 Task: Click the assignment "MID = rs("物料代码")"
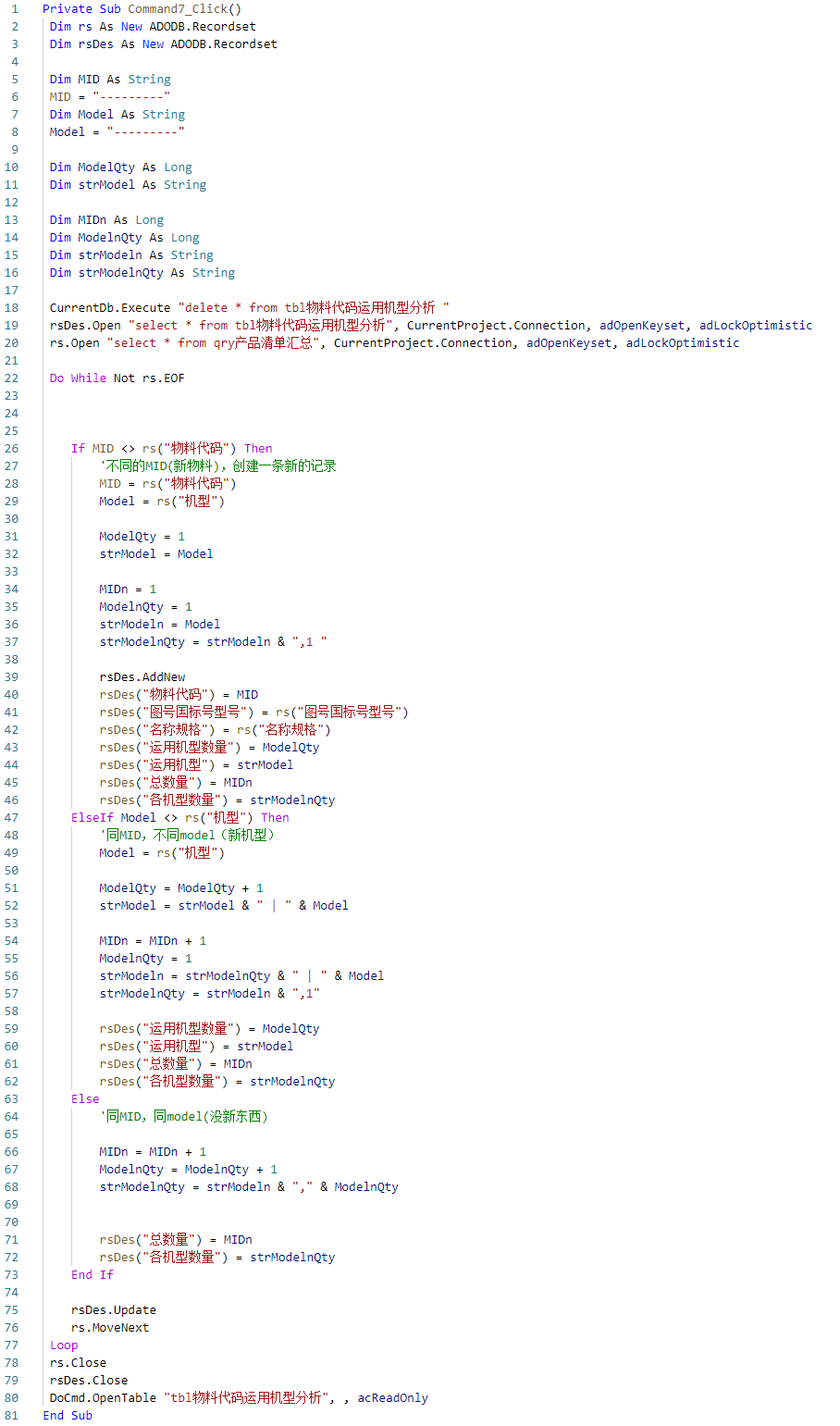[168, 484]
